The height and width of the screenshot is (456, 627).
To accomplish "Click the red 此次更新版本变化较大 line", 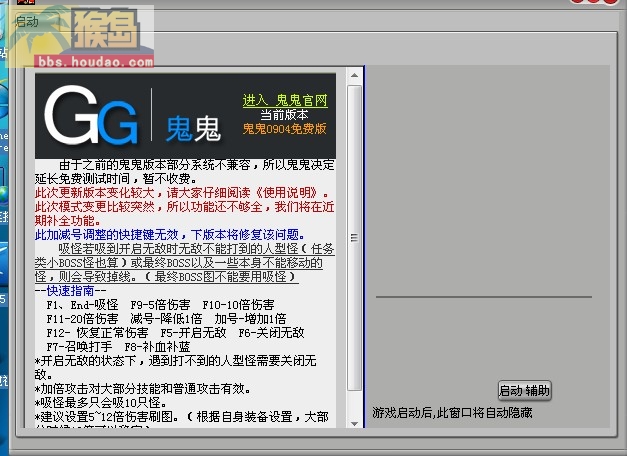I will tap(182, 192).
